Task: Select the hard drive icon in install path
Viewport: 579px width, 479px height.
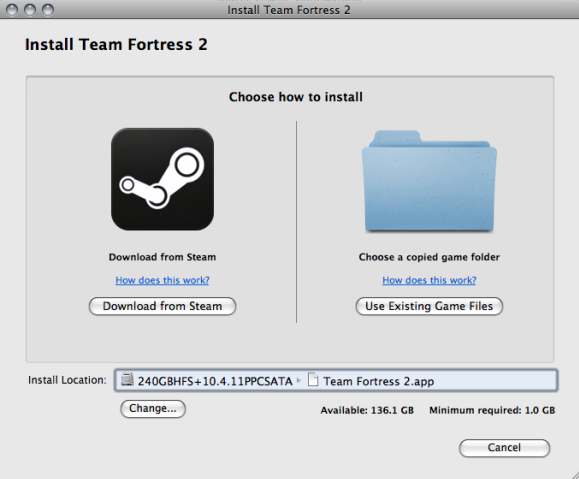Action: 127,379
